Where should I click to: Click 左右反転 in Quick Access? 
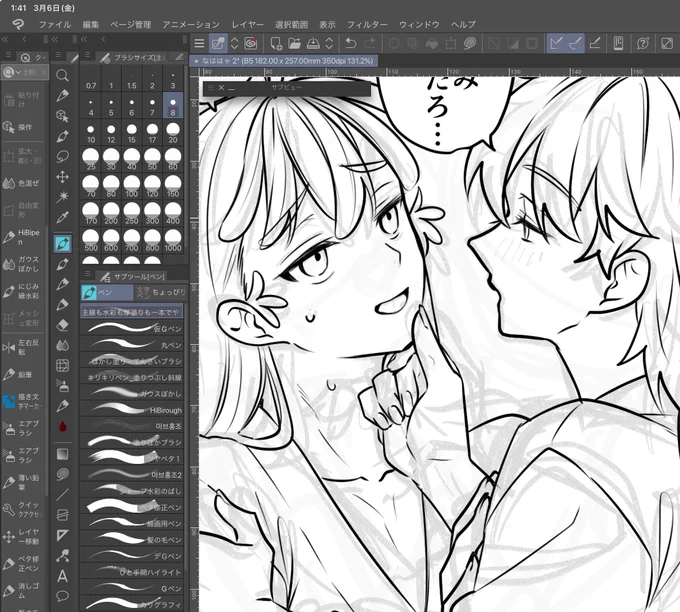(23, 347)
